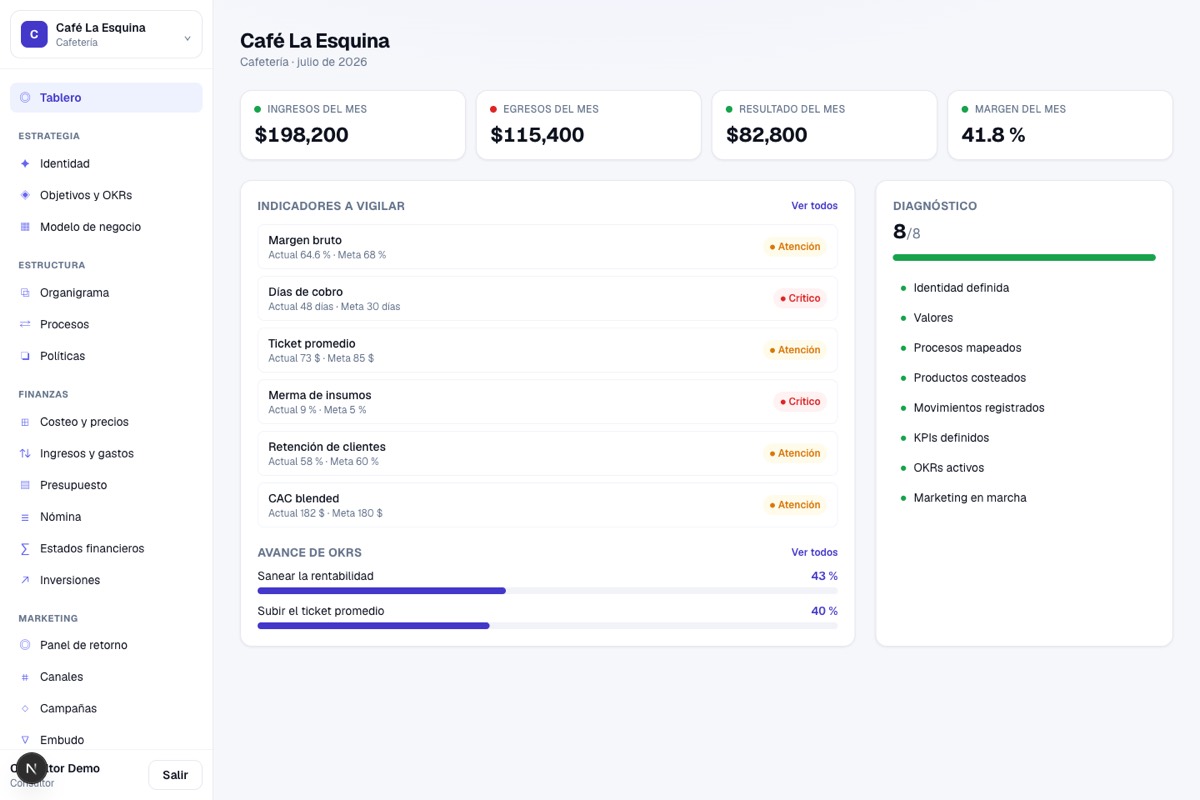Image resolution: width=1200 pixels, height=800 pixels.
Task: Click the Margen del mes card
Action: [1060, 125]
